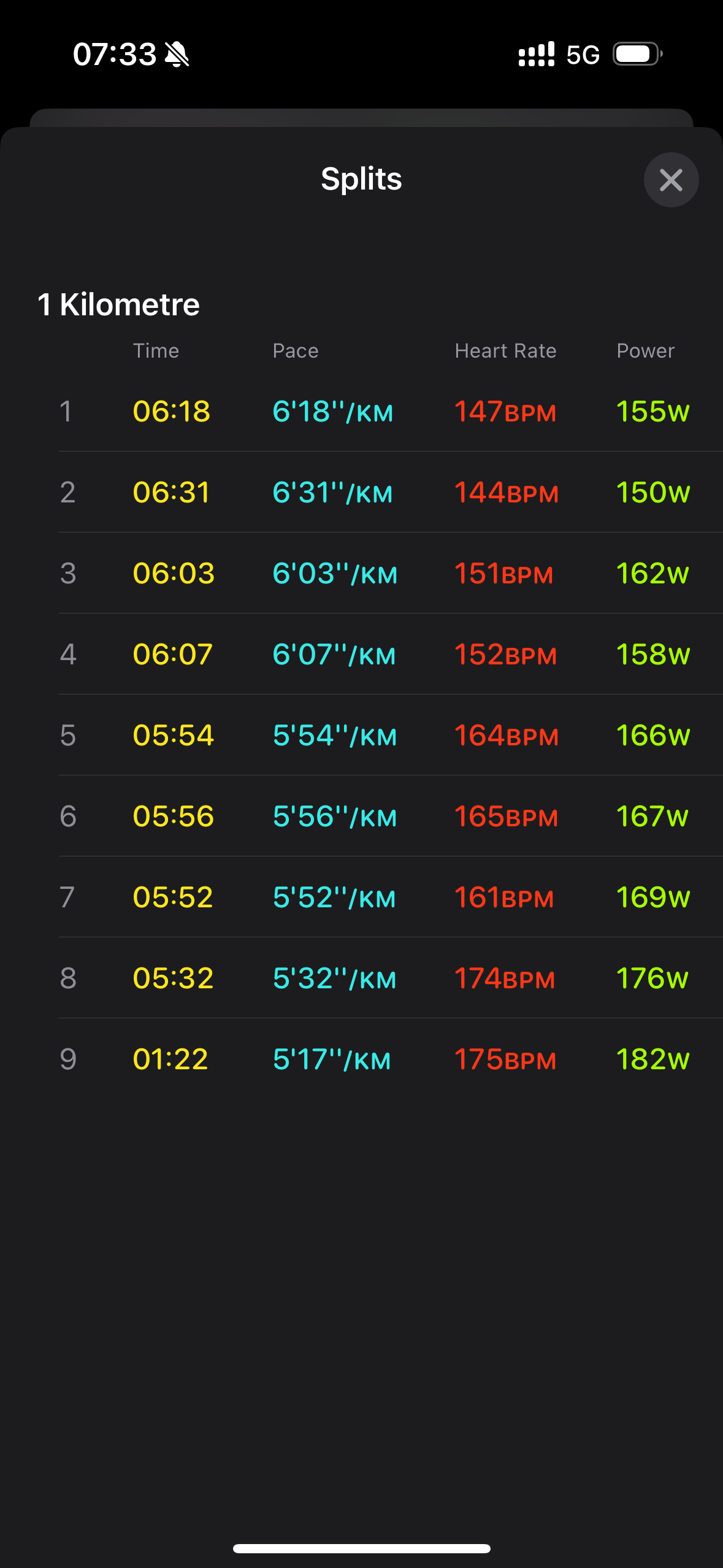Tap split 5 power value 166W
The image size is (723, 1568).
(x=652, y=736)
